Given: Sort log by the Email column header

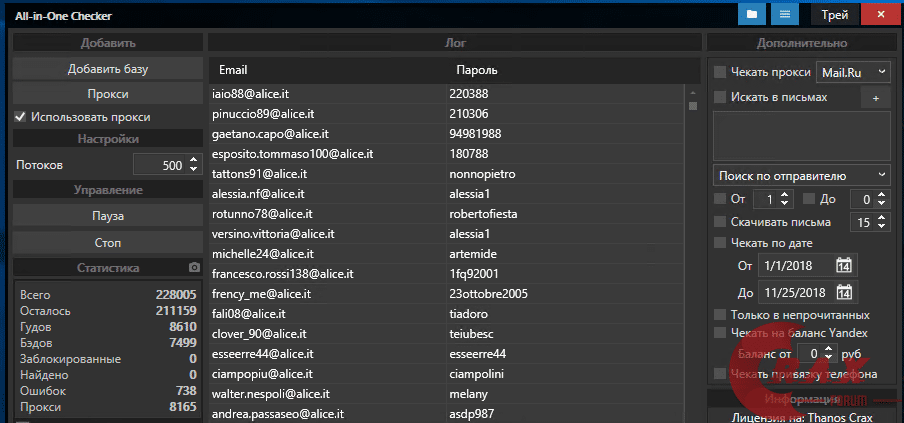Looking at the screenshot, I should click(x=233, y=70).
